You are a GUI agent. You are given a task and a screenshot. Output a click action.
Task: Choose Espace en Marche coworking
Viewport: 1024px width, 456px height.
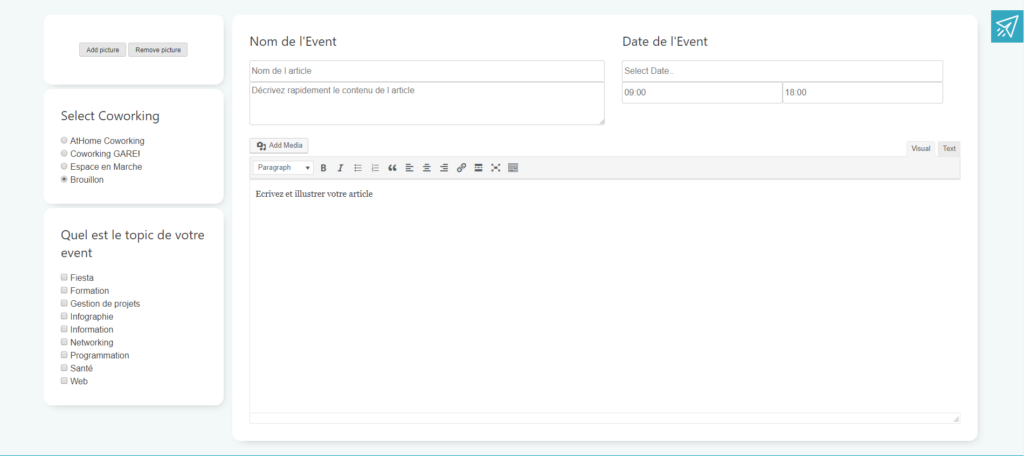(65, 167)
